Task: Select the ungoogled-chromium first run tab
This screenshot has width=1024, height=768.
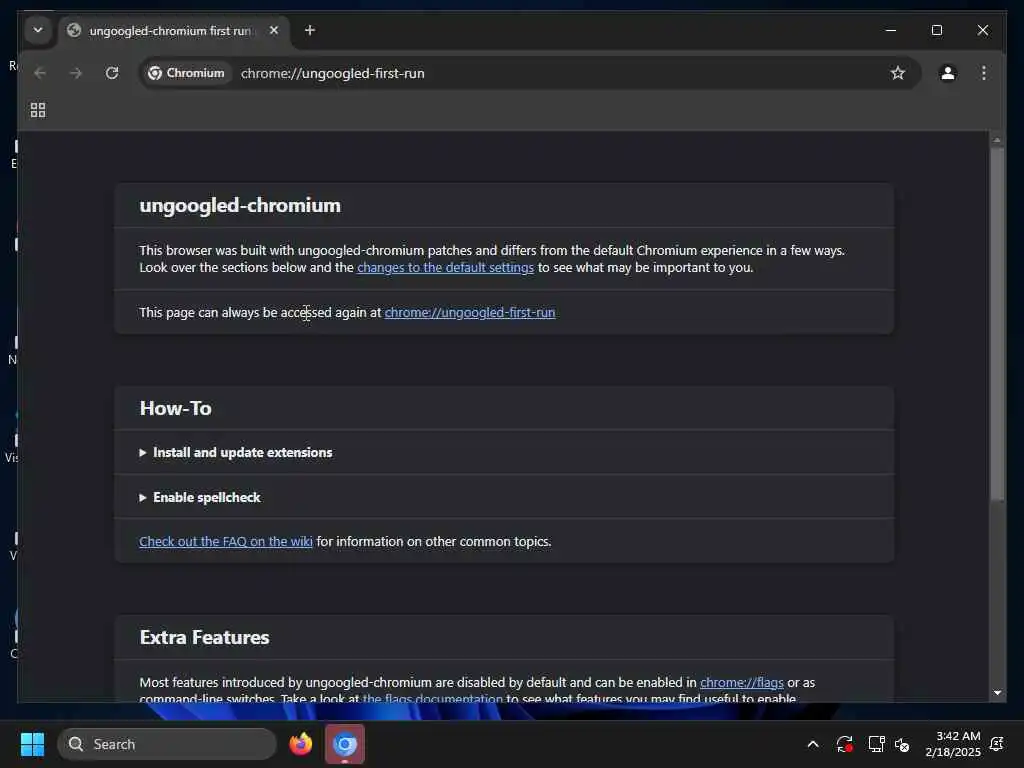Action: coord(174,31)
